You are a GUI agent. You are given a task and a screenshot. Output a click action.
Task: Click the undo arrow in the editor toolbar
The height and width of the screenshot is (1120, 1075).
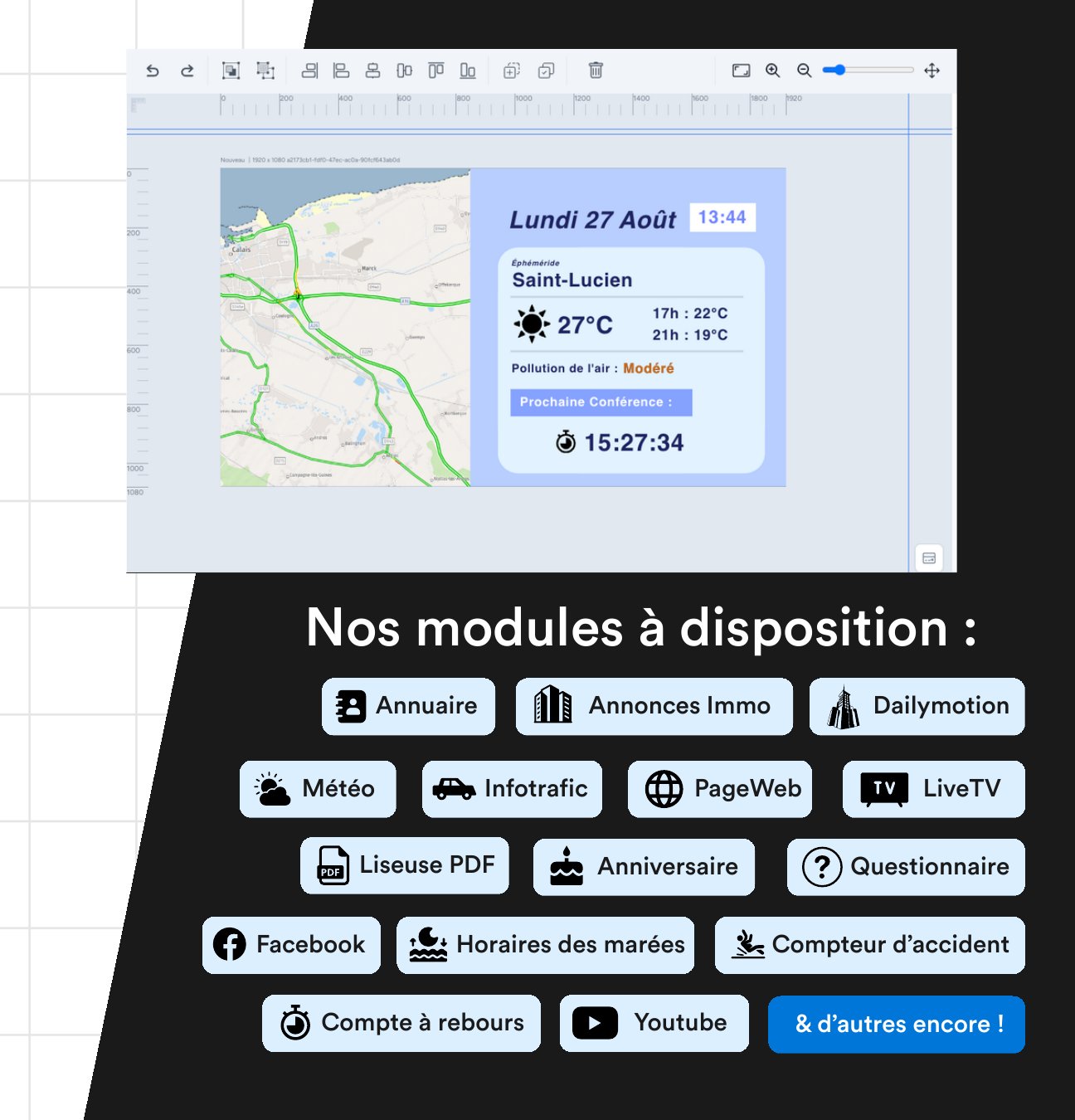click(x=153, y=71)
